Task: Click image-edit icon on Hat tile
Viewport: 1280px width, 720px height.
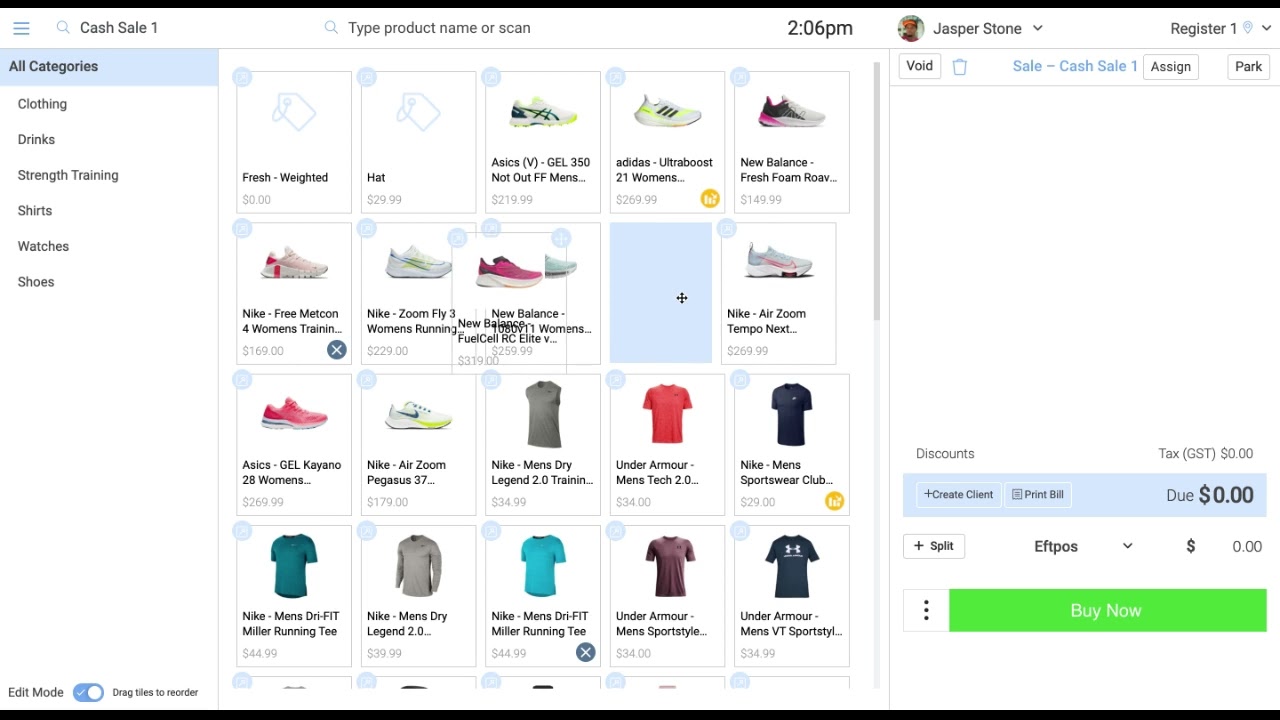Action: click(367, 77)
